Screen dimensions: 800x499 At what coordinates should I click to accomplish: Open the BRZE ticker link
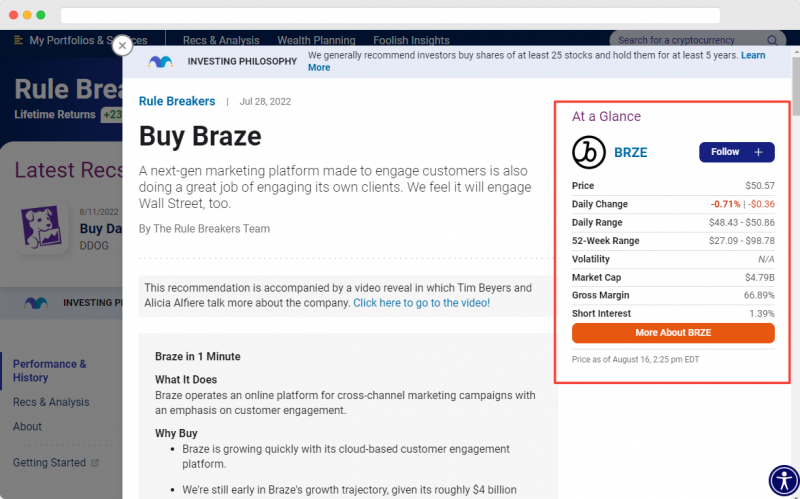[631, 153]
